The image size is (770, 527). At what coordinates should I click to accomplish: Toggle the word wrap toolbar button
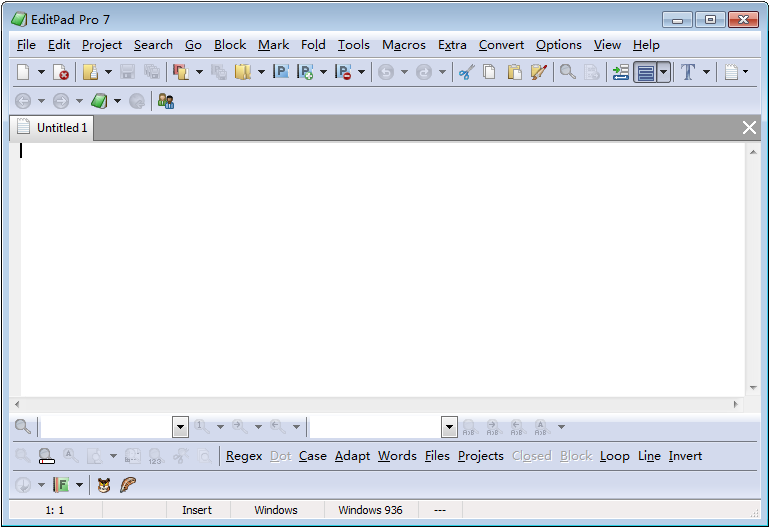click(645, 72)
